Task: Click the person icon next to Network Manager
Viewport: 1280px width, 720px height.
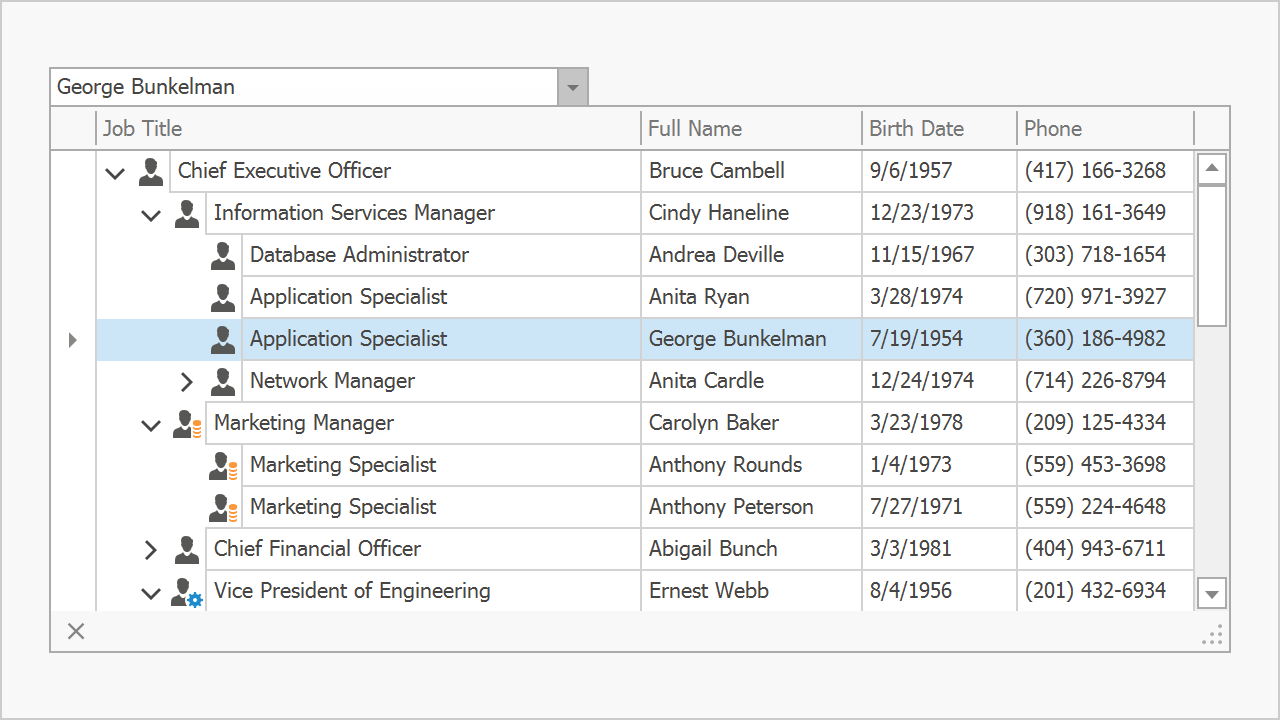Action: tap(222, 381)
